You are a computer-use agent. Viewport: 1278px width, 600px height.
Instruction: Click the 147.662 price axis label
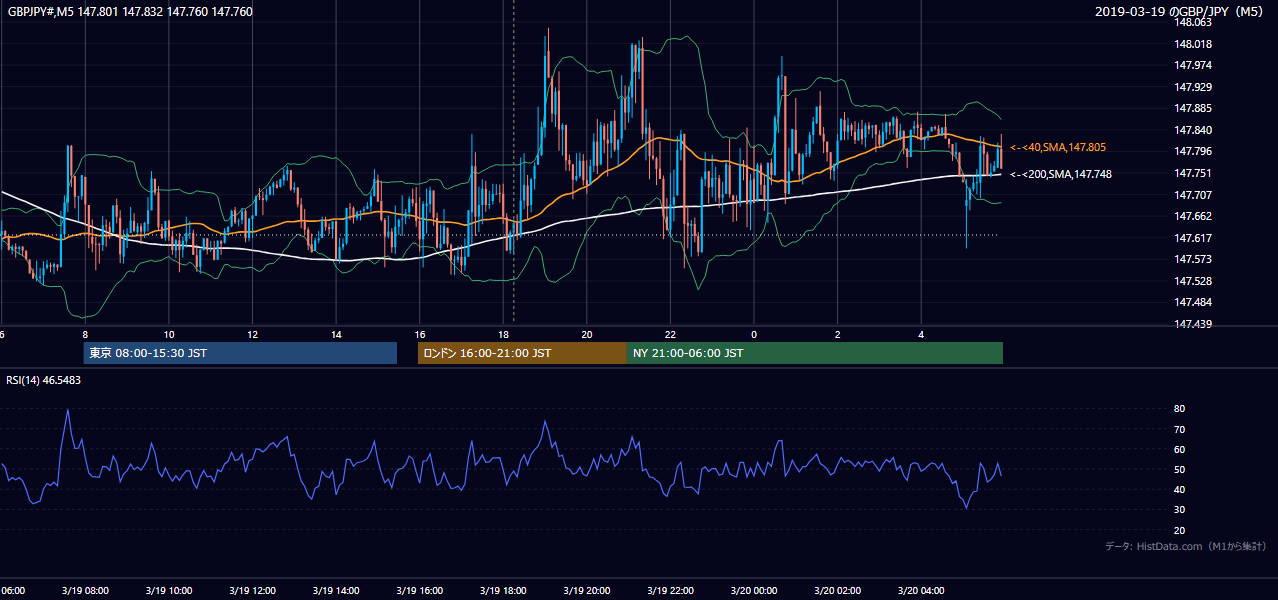coord(1192,216)
